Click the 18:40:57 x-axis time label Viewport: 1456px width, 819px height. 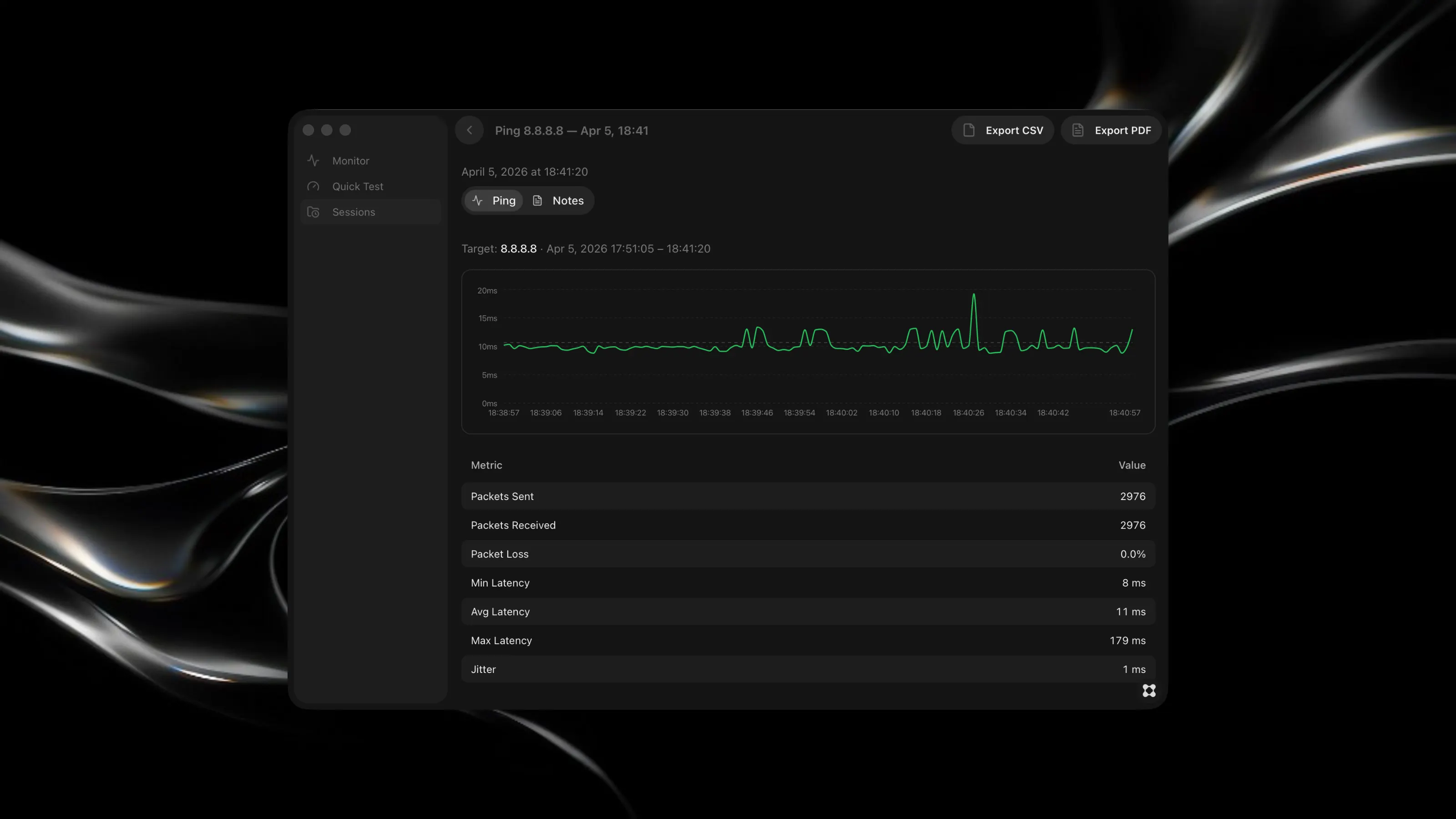coord(1125,413)
